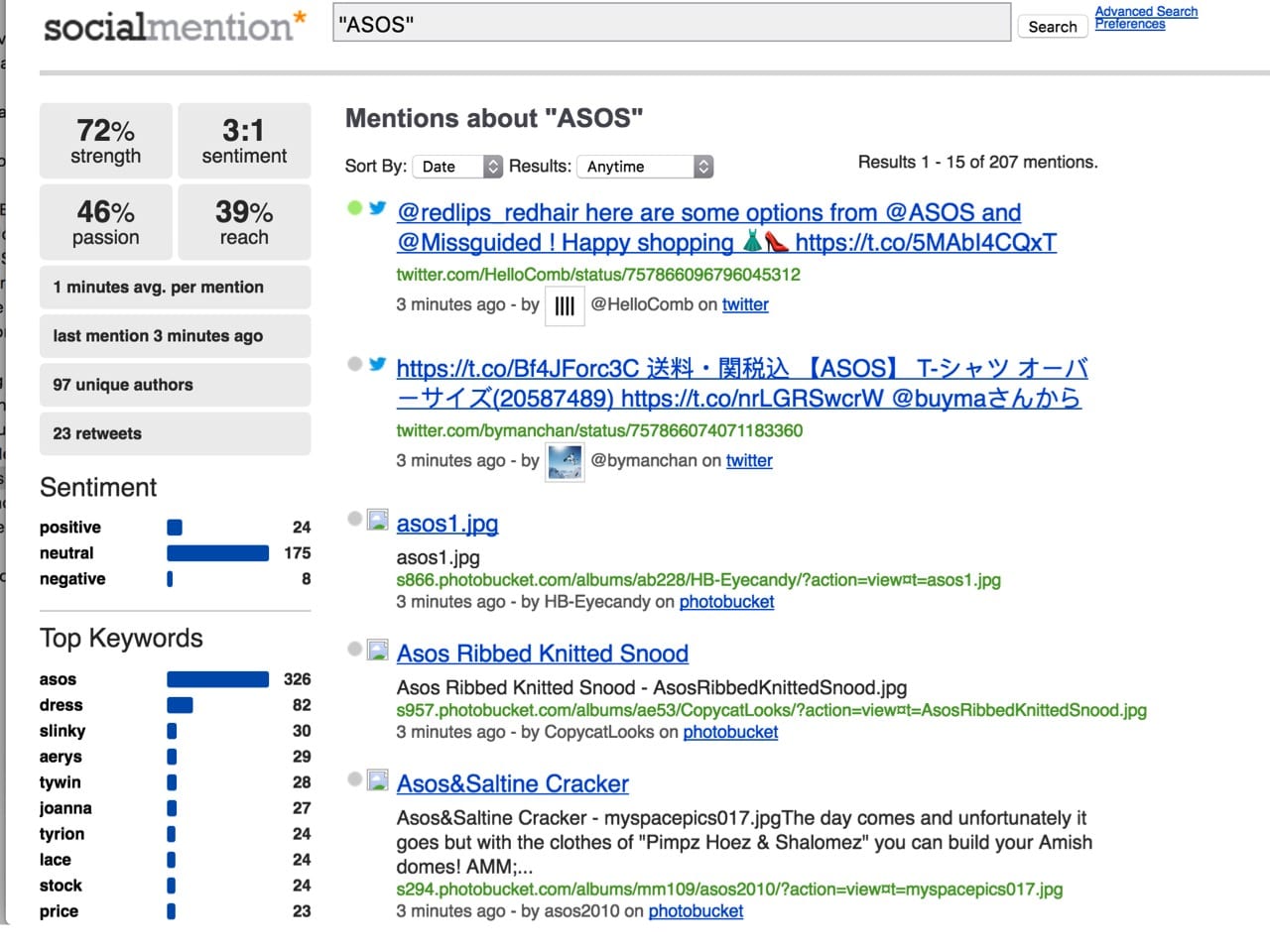
Task: Click the gray dot beside Asos&Saltine Cracker
Action: [x=354, y=778]
